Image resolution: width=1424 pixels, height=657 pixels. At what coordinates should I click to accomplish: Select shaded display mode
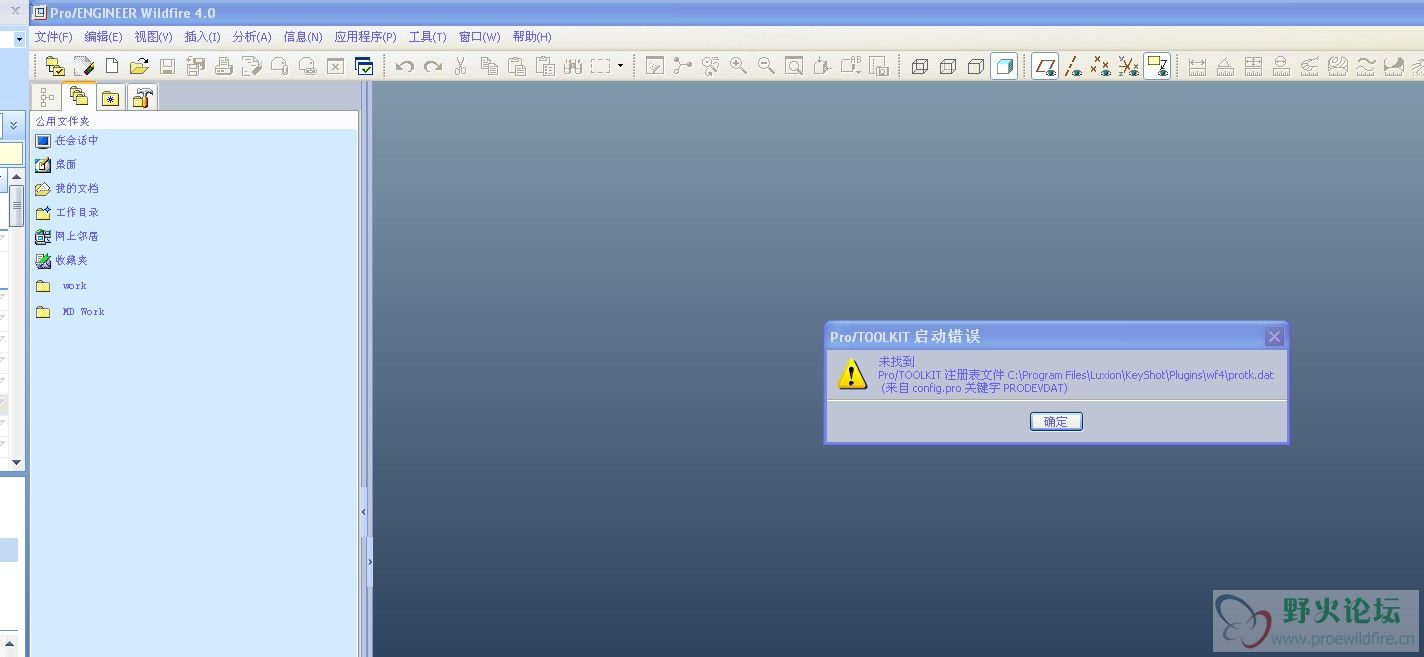click(1004, 67)
